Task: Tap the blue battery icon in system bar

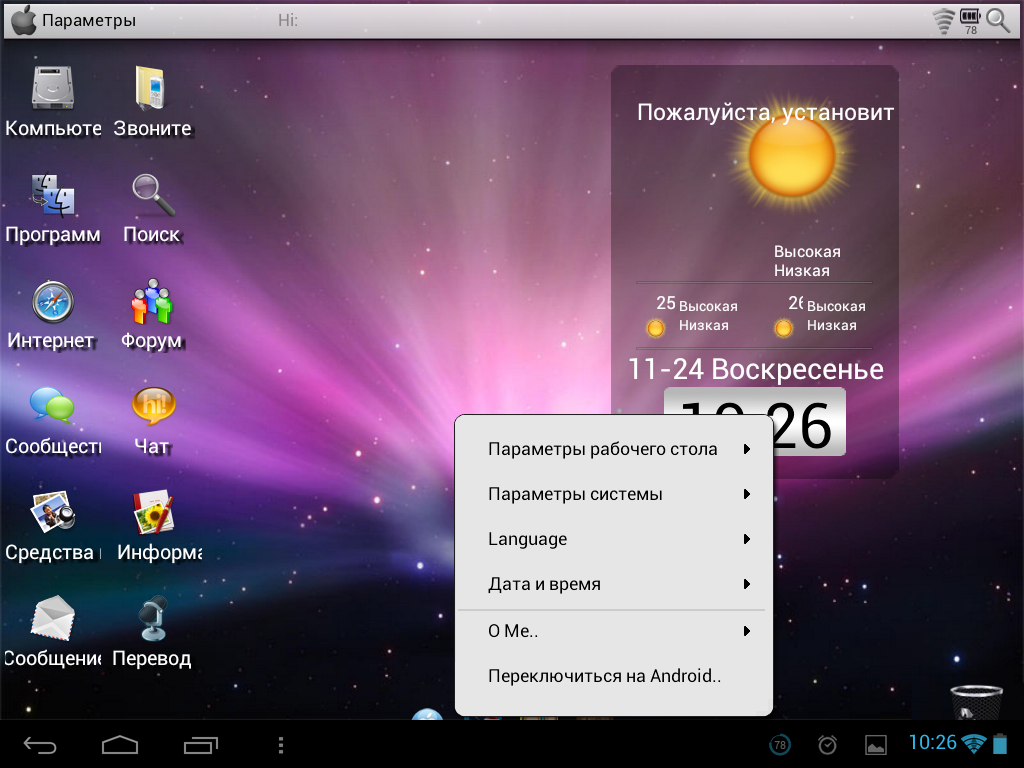Action: pyautogui.click(x=1000, y=744)
